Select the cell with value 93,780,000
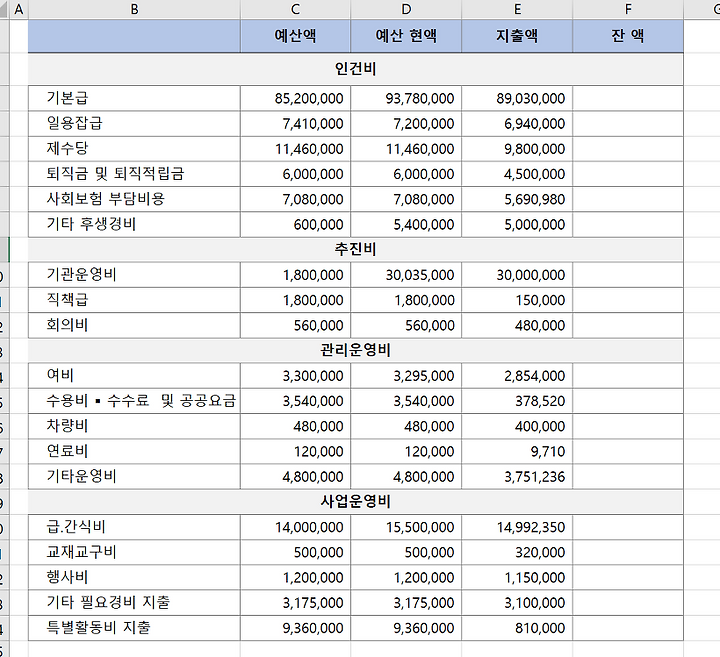The width and height of the screenshot is (720, 657). pos(406,98)
